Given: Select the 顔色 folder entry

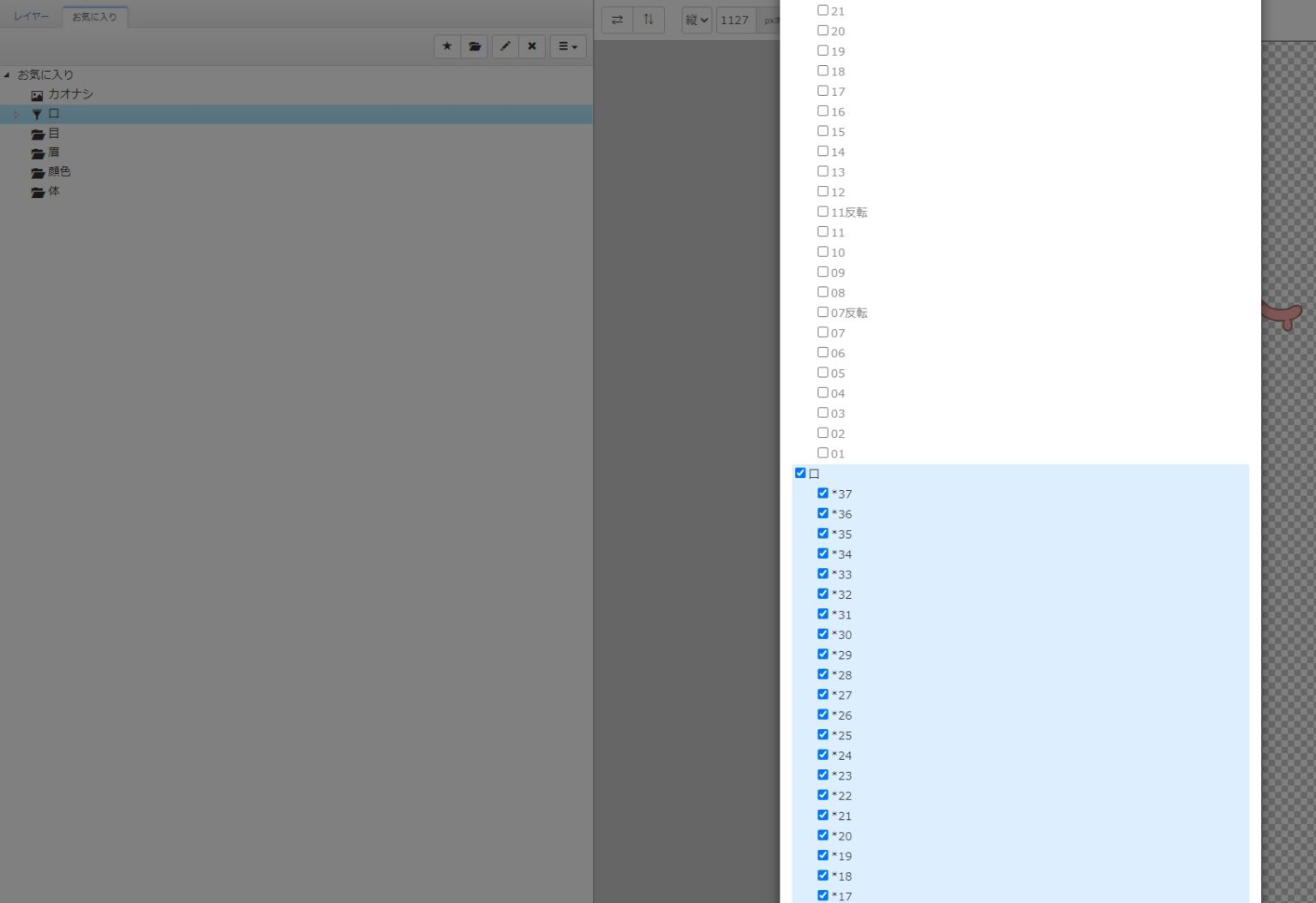Looking at the screenshot, I should (x=60, y=171).
